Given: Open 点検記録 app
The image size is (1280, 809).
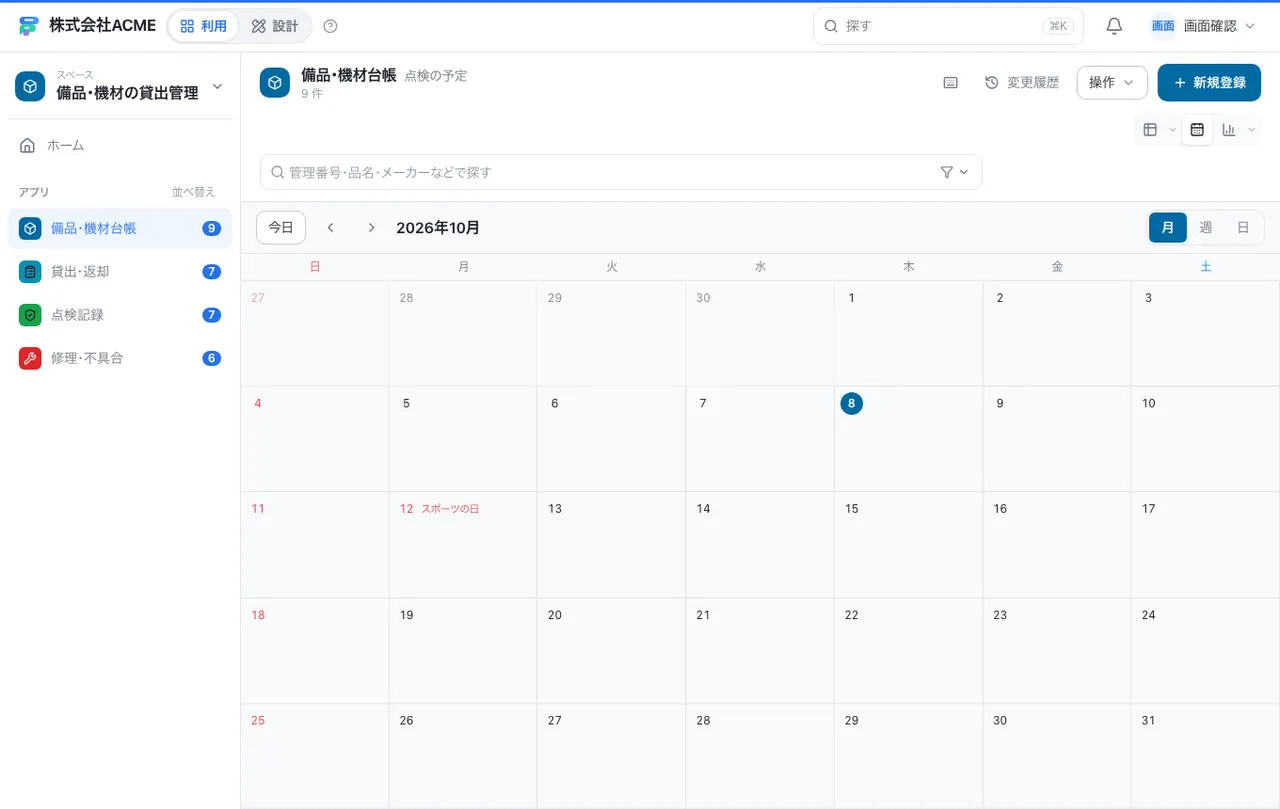Looking at the screenshot, I should pyautogui.click(x=120, y=315).
